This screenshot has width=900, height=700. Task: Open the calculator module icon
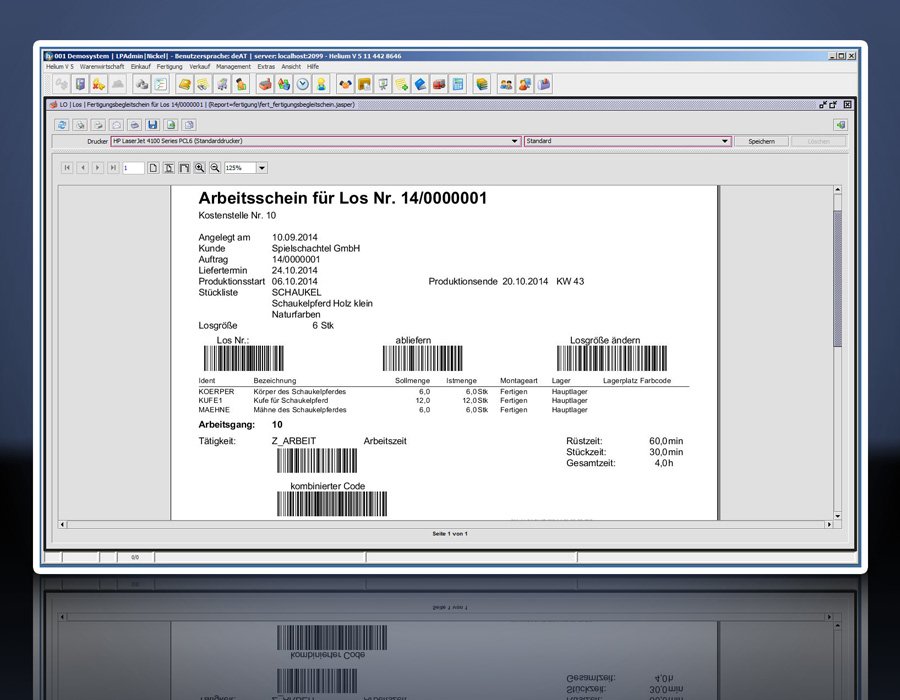pyautogui.click(x=458, y=84)
